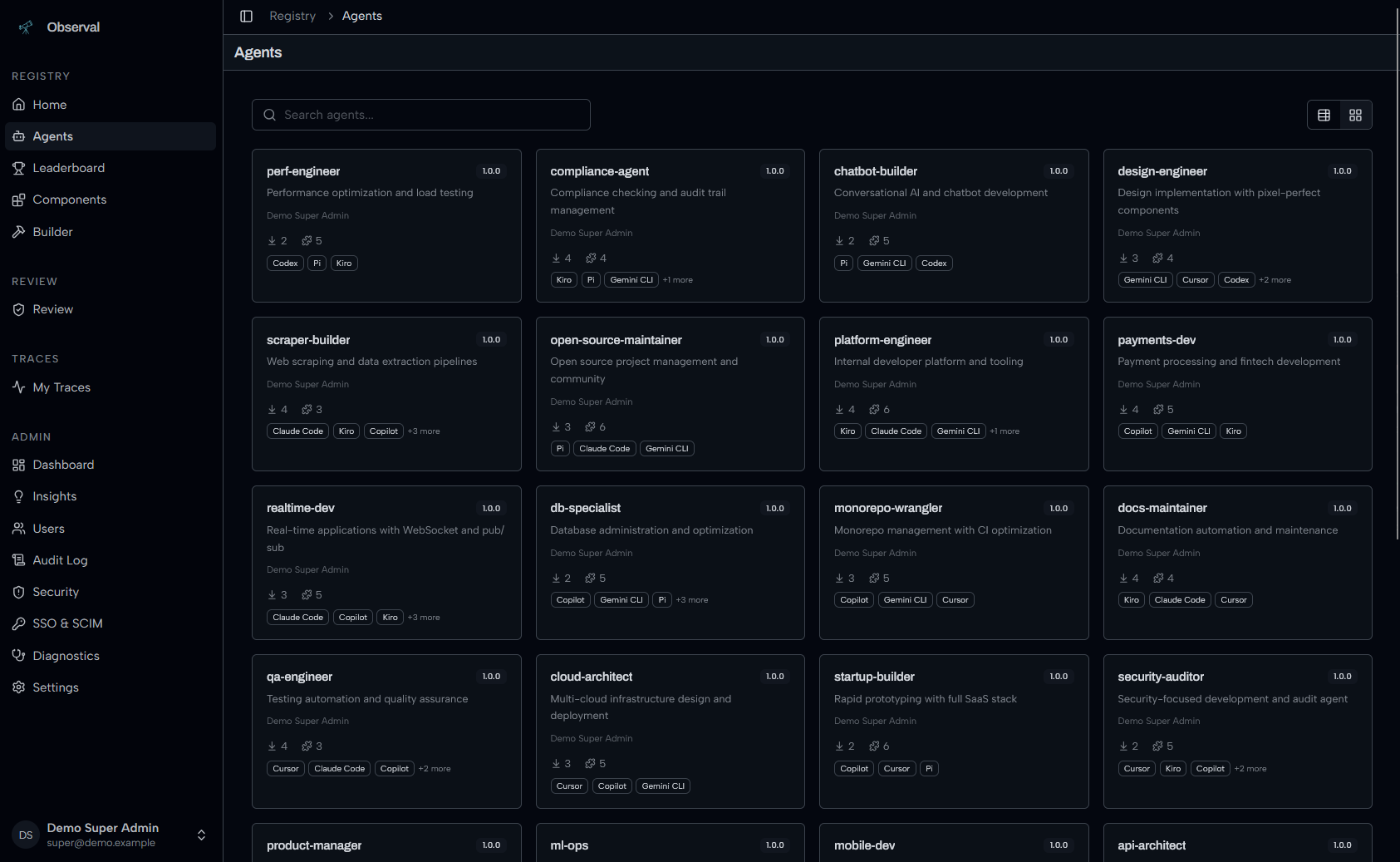Switch to grid card view
Screen dimensions: 1400x862
(x=1356, y=115)
